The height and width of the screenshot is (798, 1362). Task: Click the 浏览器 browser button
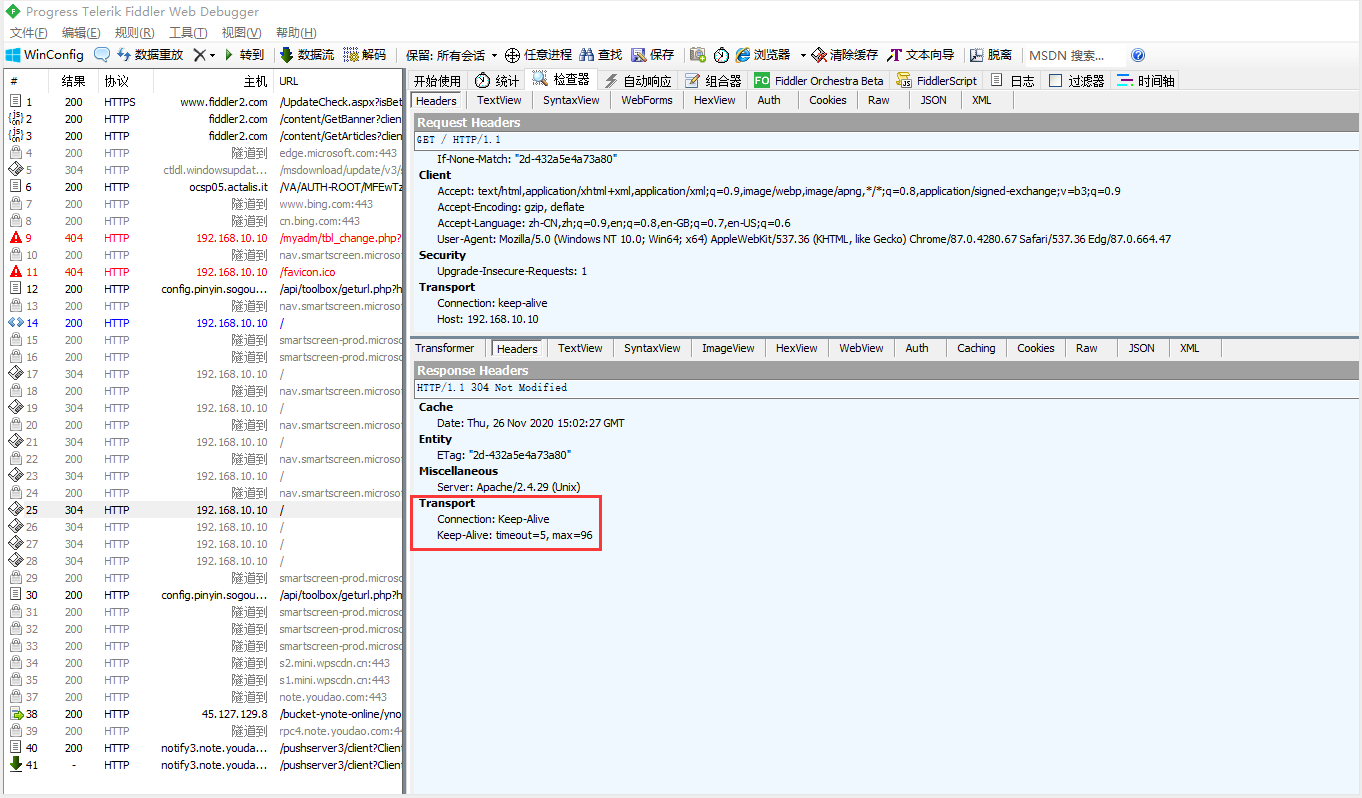click(763, 55)
